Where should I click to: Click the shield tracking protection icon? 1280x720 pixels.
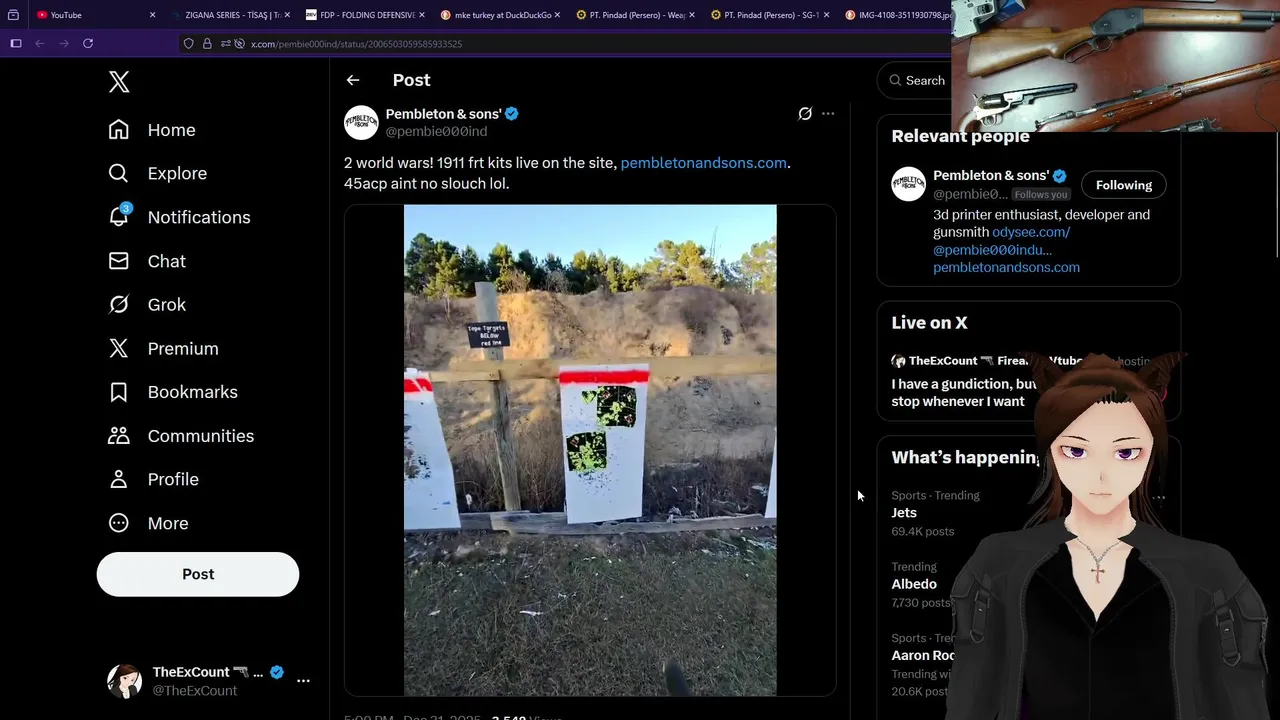[188, 44]
